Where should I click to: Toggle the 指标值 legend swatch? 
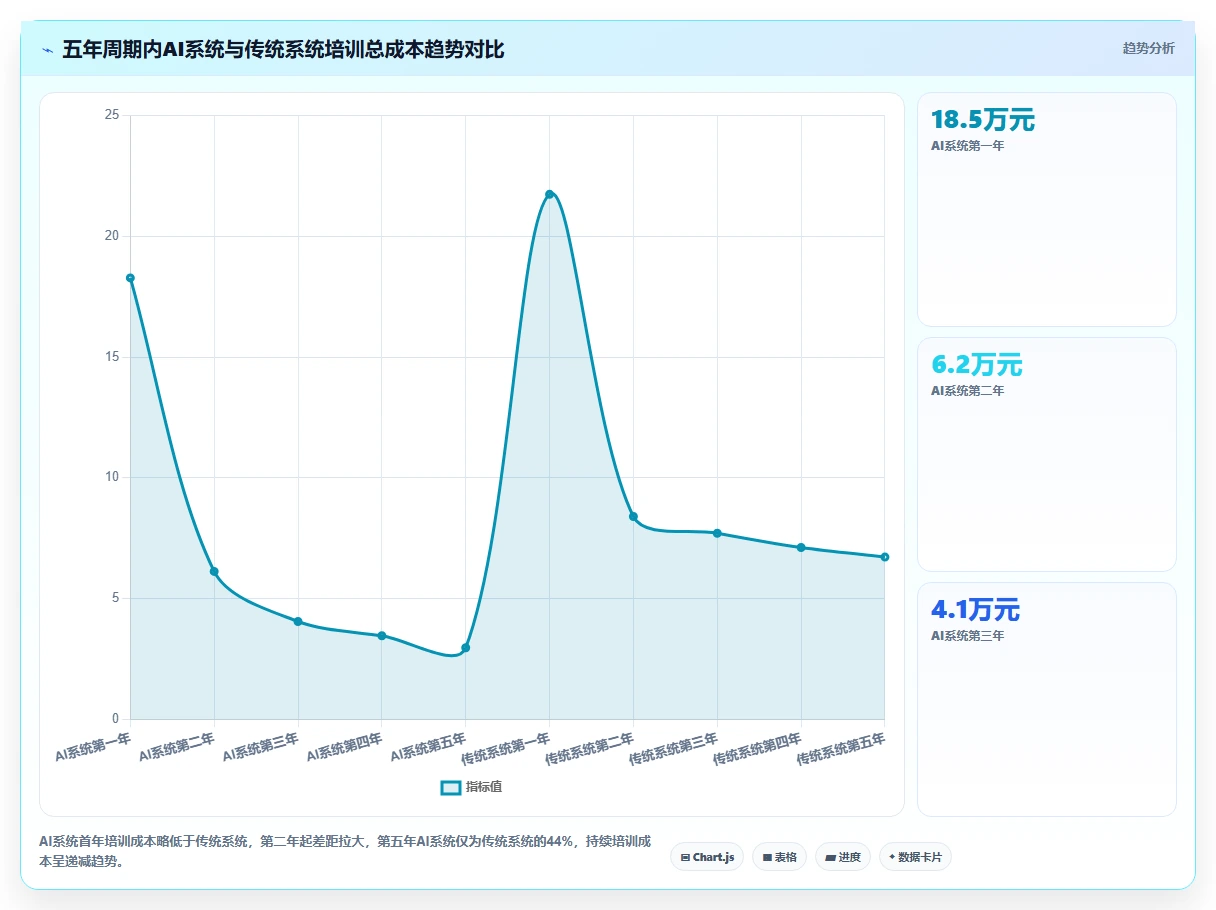click(451, 787)
